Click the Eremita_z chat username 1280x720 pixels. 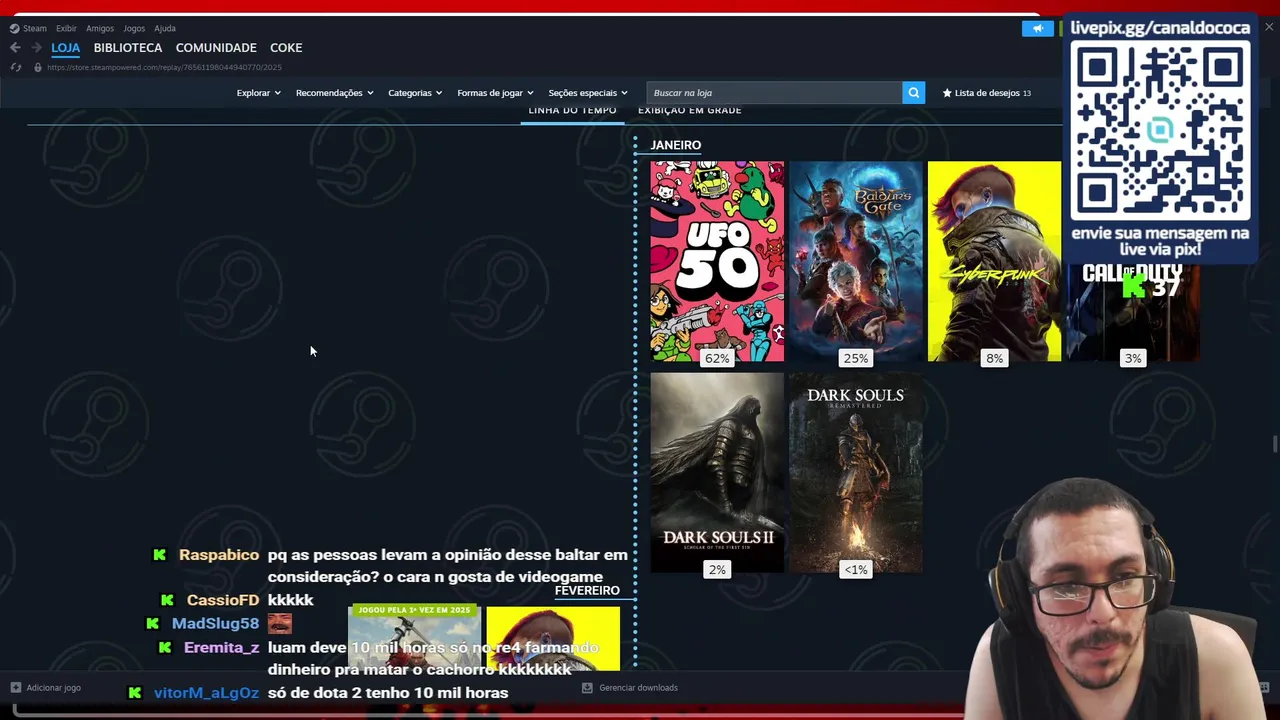pos(222,648)
